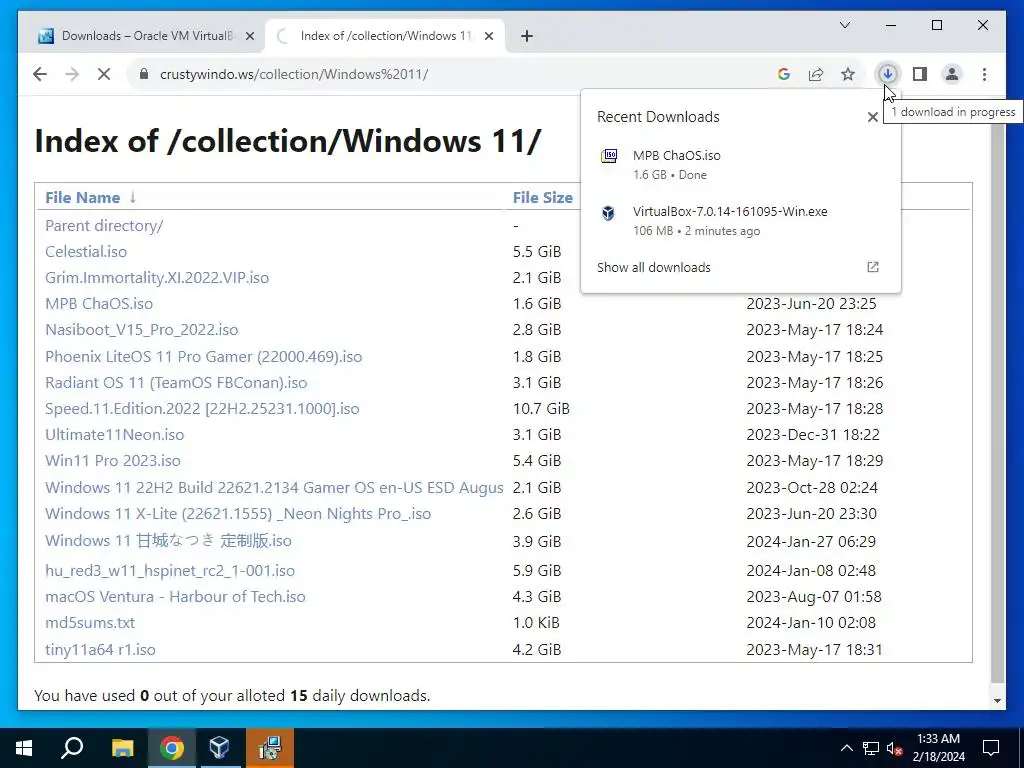Close the Downloads – Oracle VM VirtualBox tab
This screenshot has width=1024, height=768.
tap(249, 36)
